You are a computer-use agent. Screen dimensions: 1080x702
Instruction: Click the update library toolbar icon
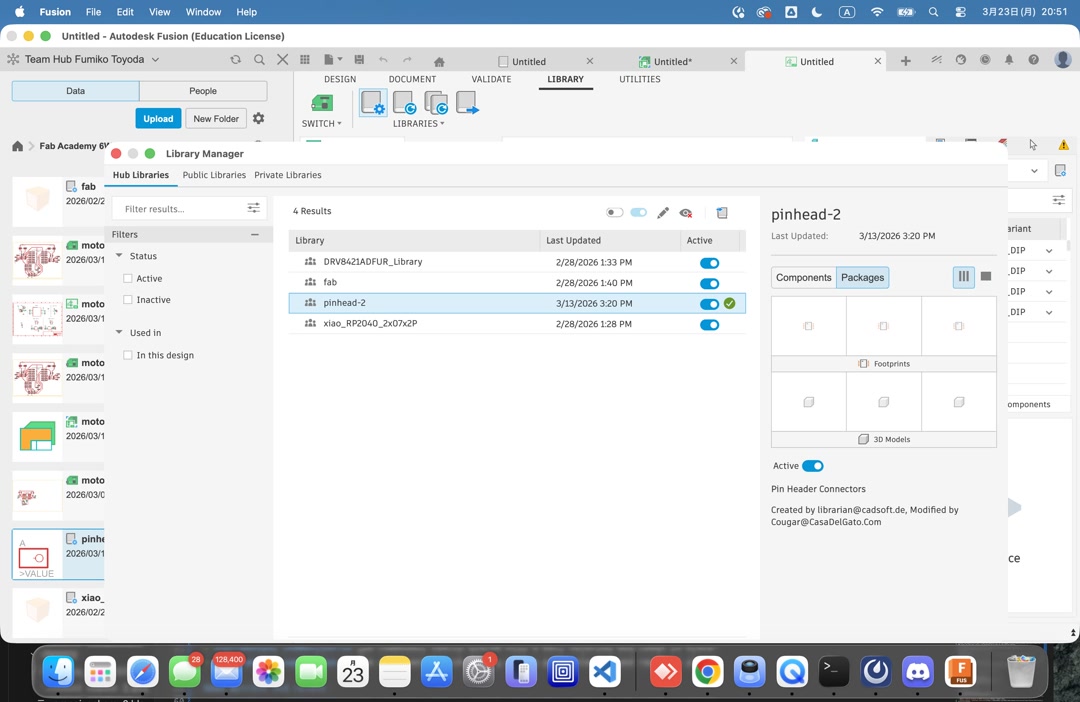tap(404, 103)
